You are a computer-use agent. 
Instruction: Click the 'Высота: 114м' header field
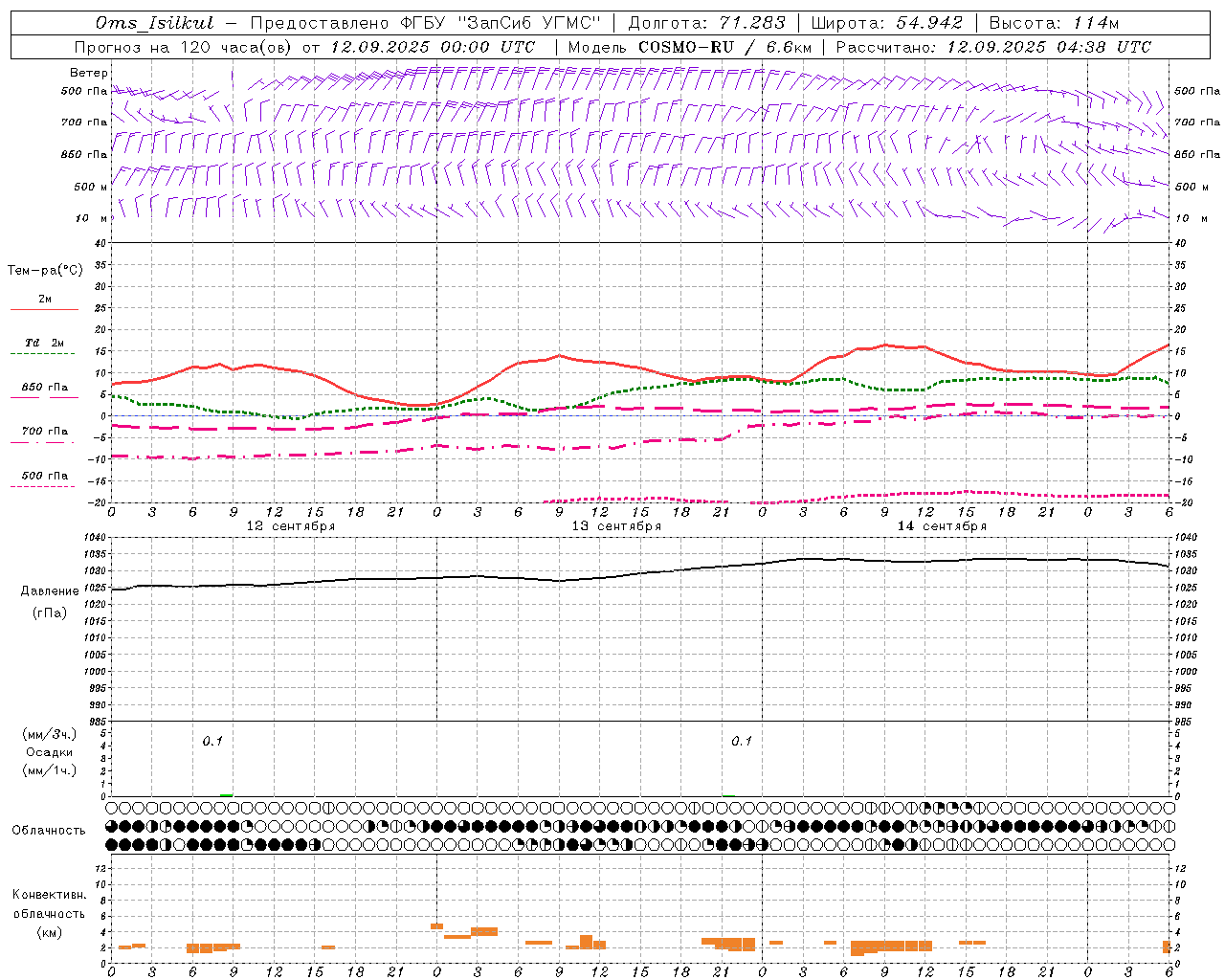point(1054,23)
